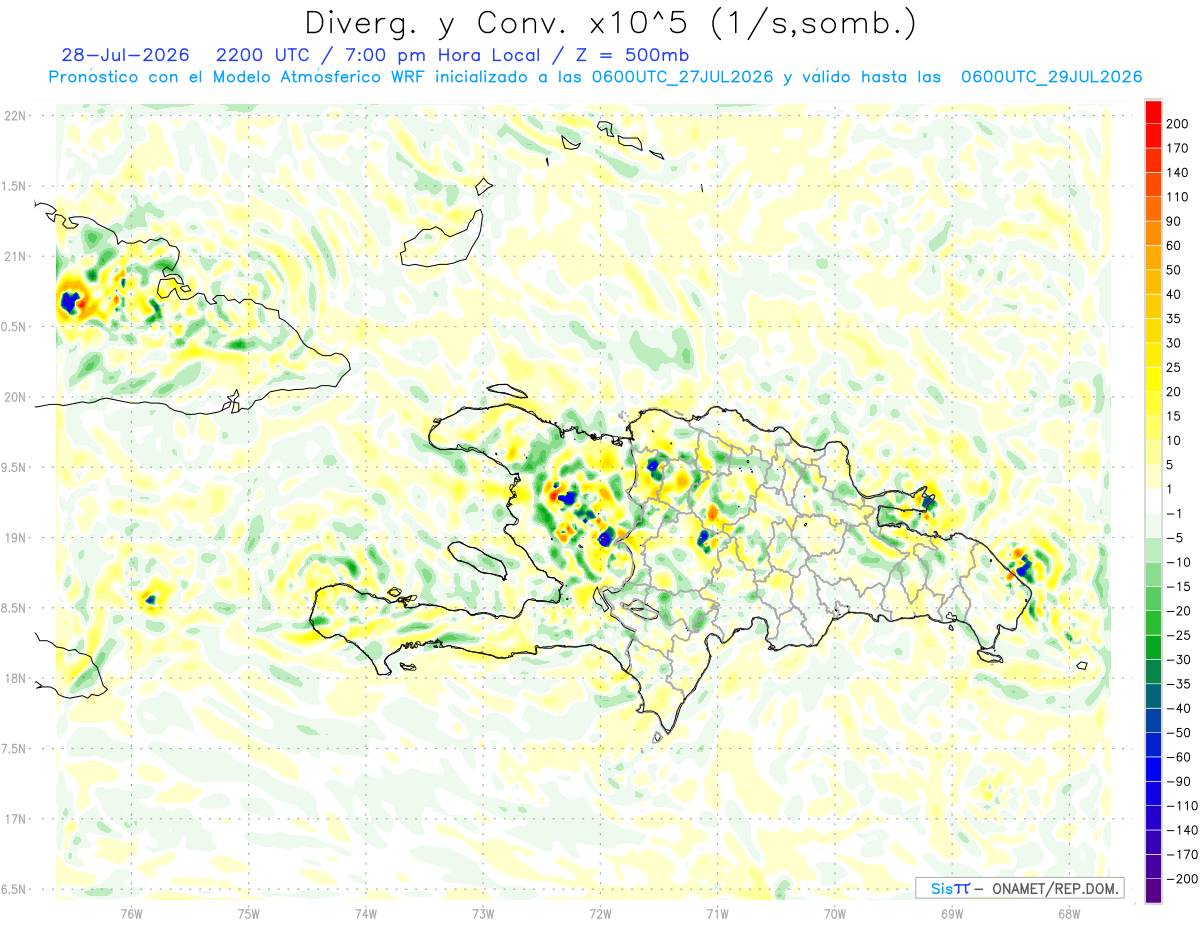Click the axis label '9.5N'
Image resolution: width=1200 pixels, height=927 pixels.
15,467
